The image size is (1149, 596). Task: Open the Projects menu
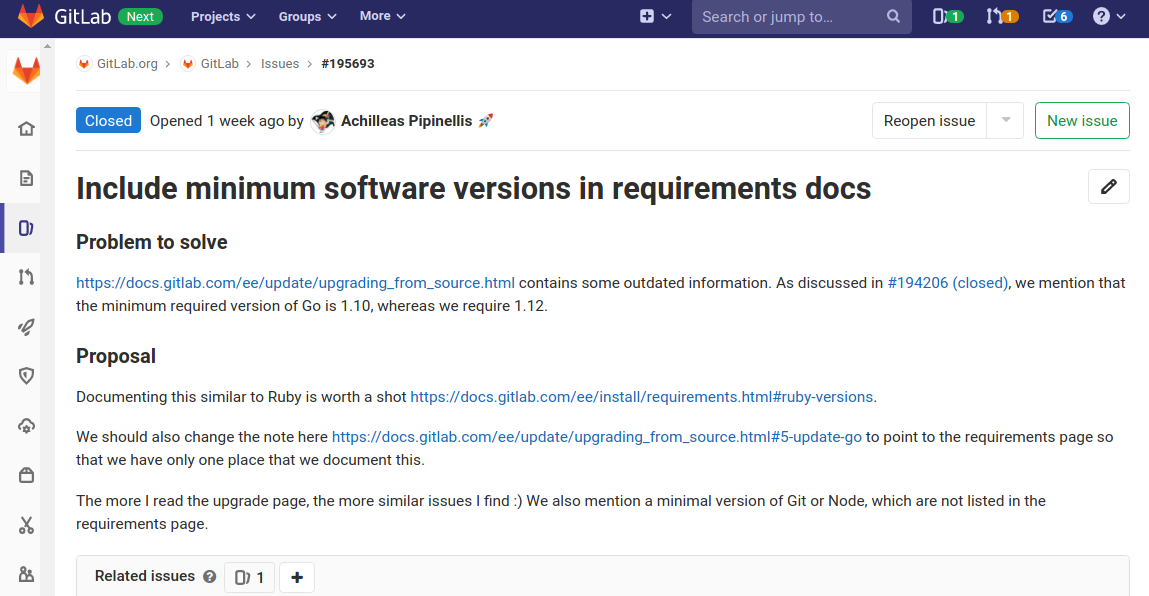pyautogui.click(x=223, y=16)
